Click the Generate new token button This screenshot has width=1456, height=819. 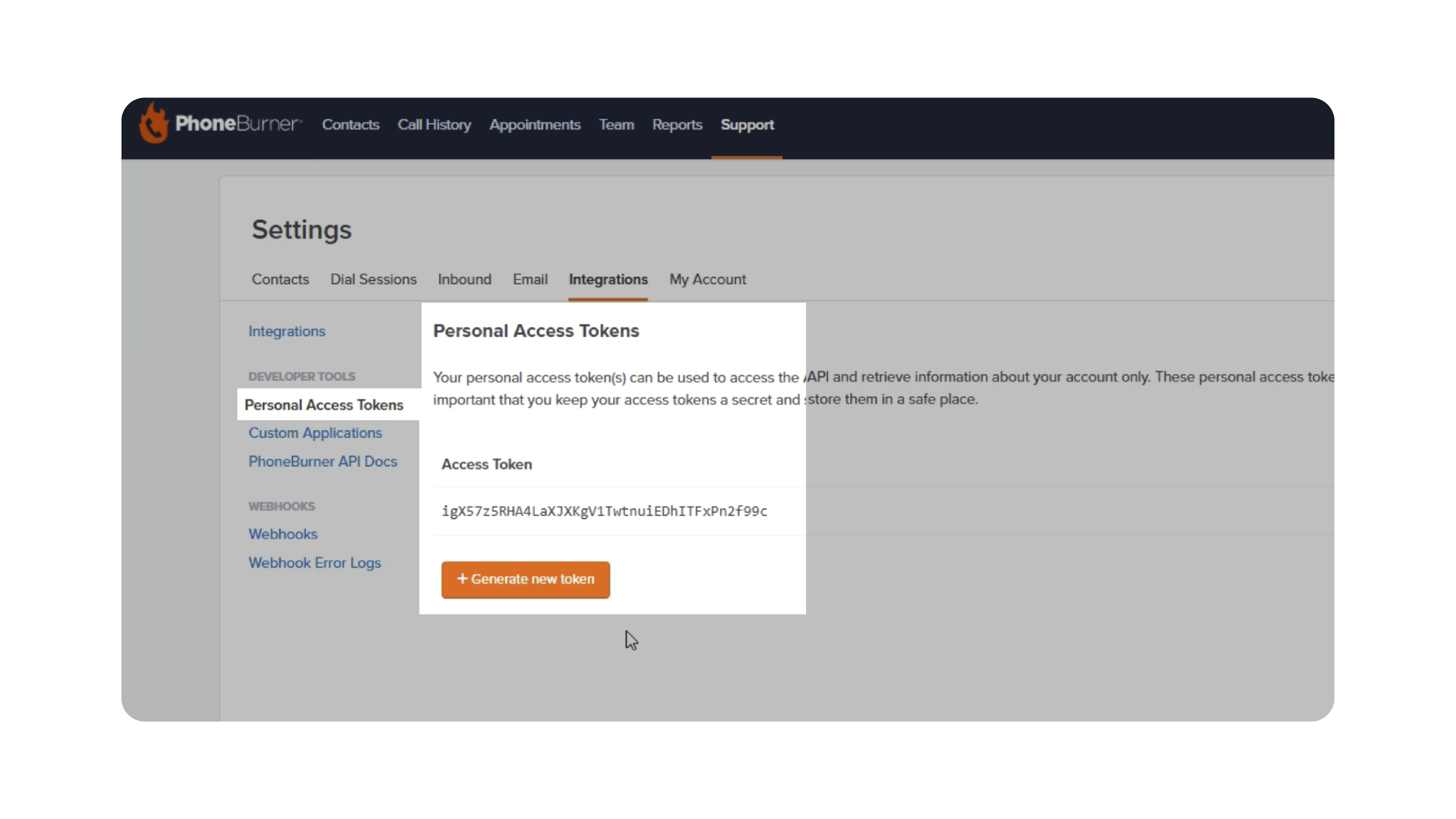[x=525, y=579]
